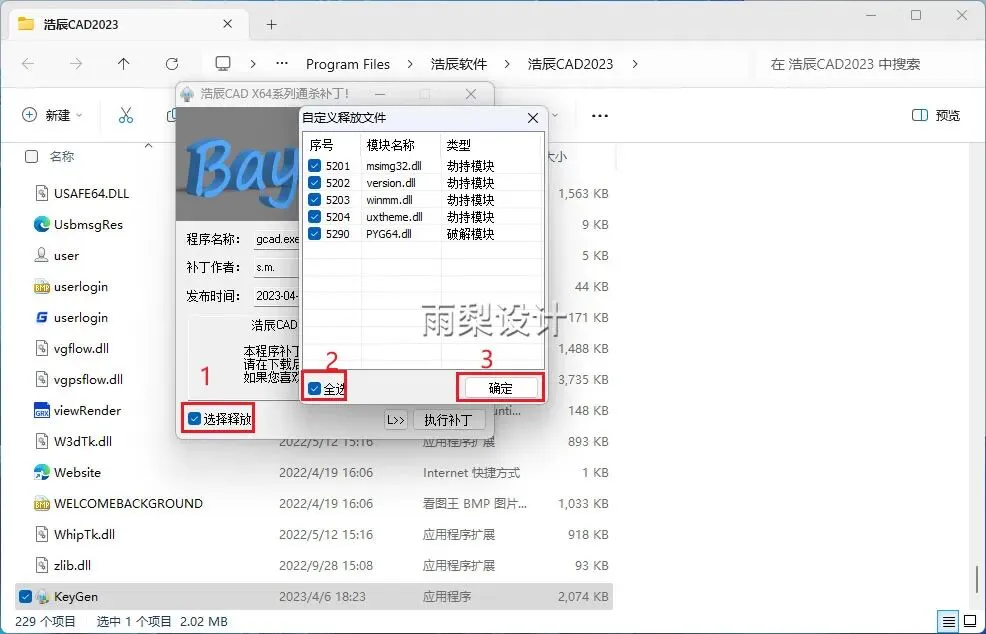Open the cut scissors tool in Explorer toolbar

(x=126, y=115)
